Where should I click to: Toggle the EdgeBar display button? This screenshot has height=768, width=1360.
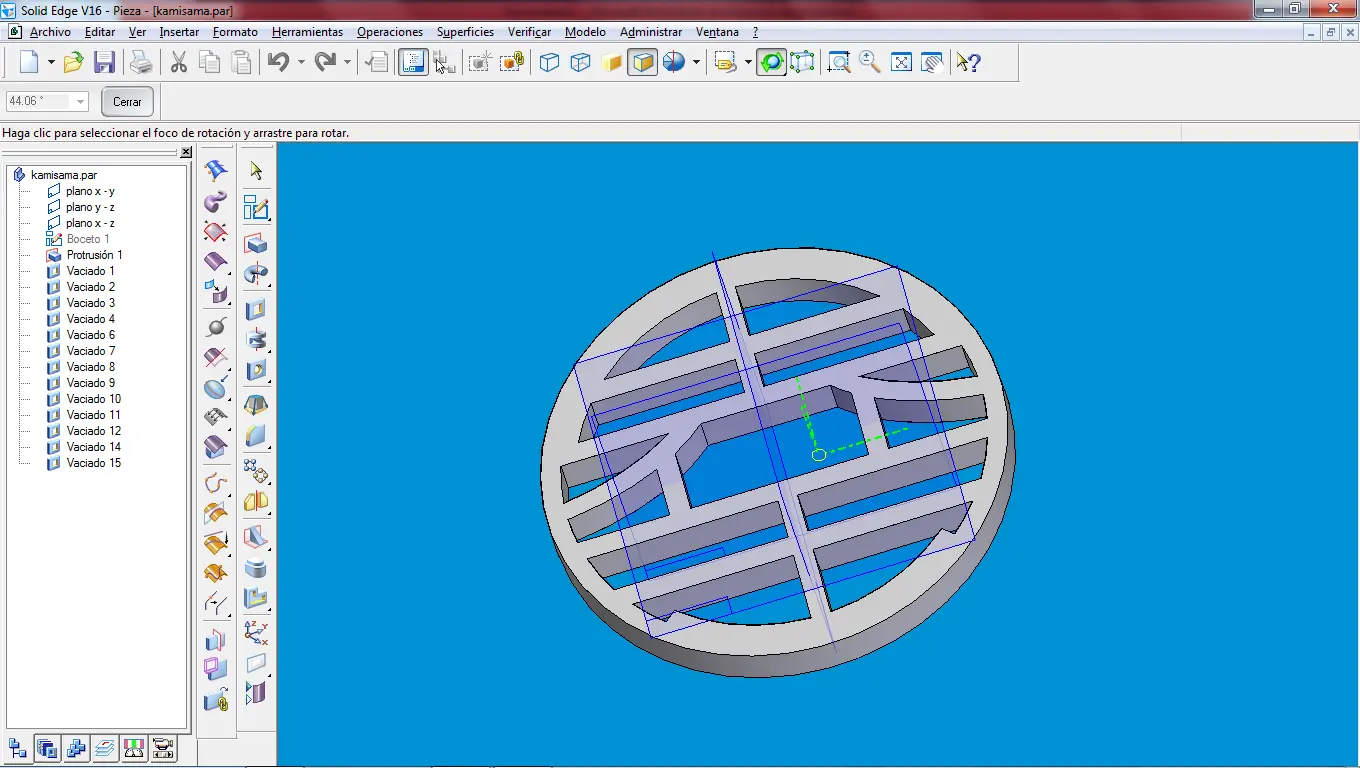pyautogui.click(x=412, y=63)
